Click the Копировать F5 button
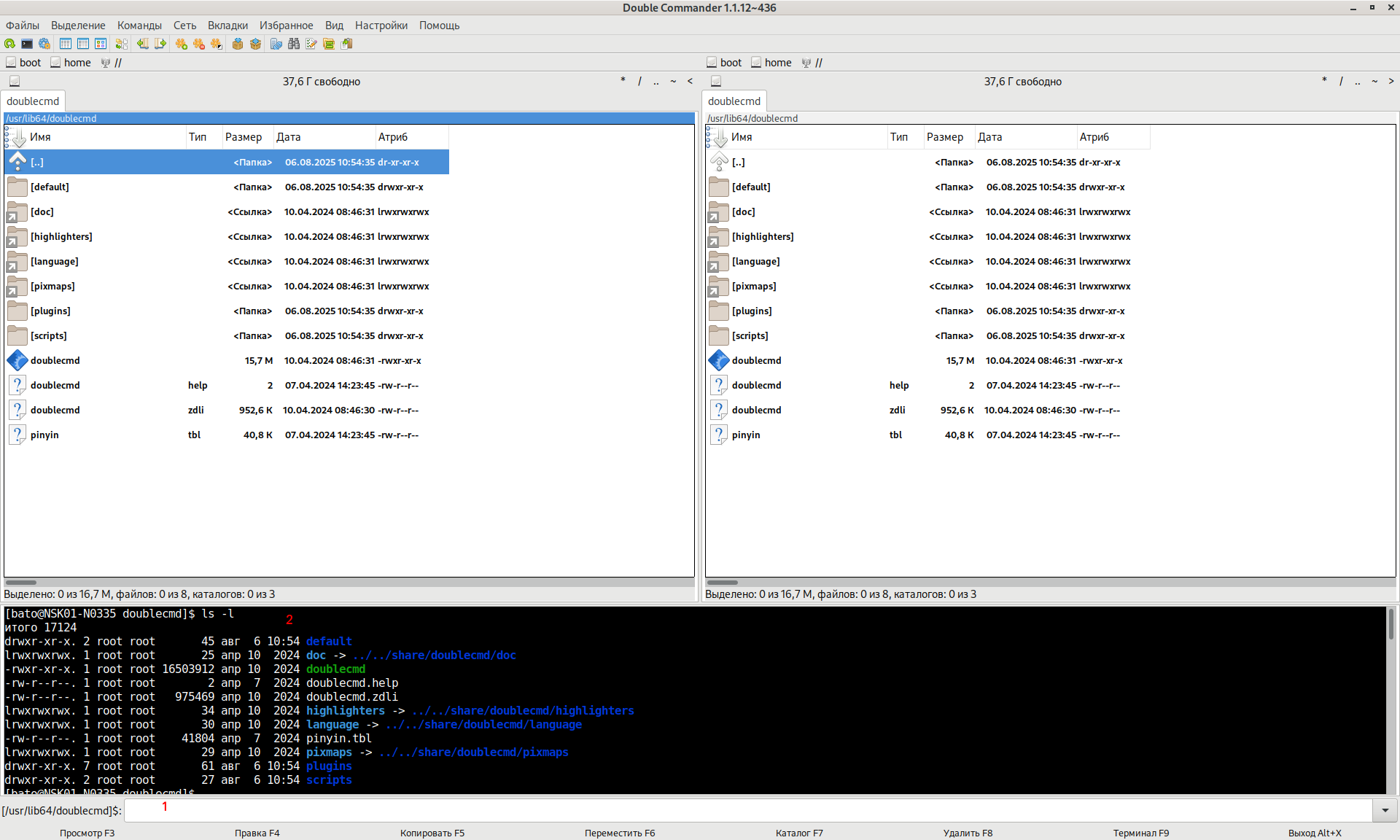Image resolution: width=1400 pixels, height=840 pixels. pyautogui.click(x=432, y=833)
